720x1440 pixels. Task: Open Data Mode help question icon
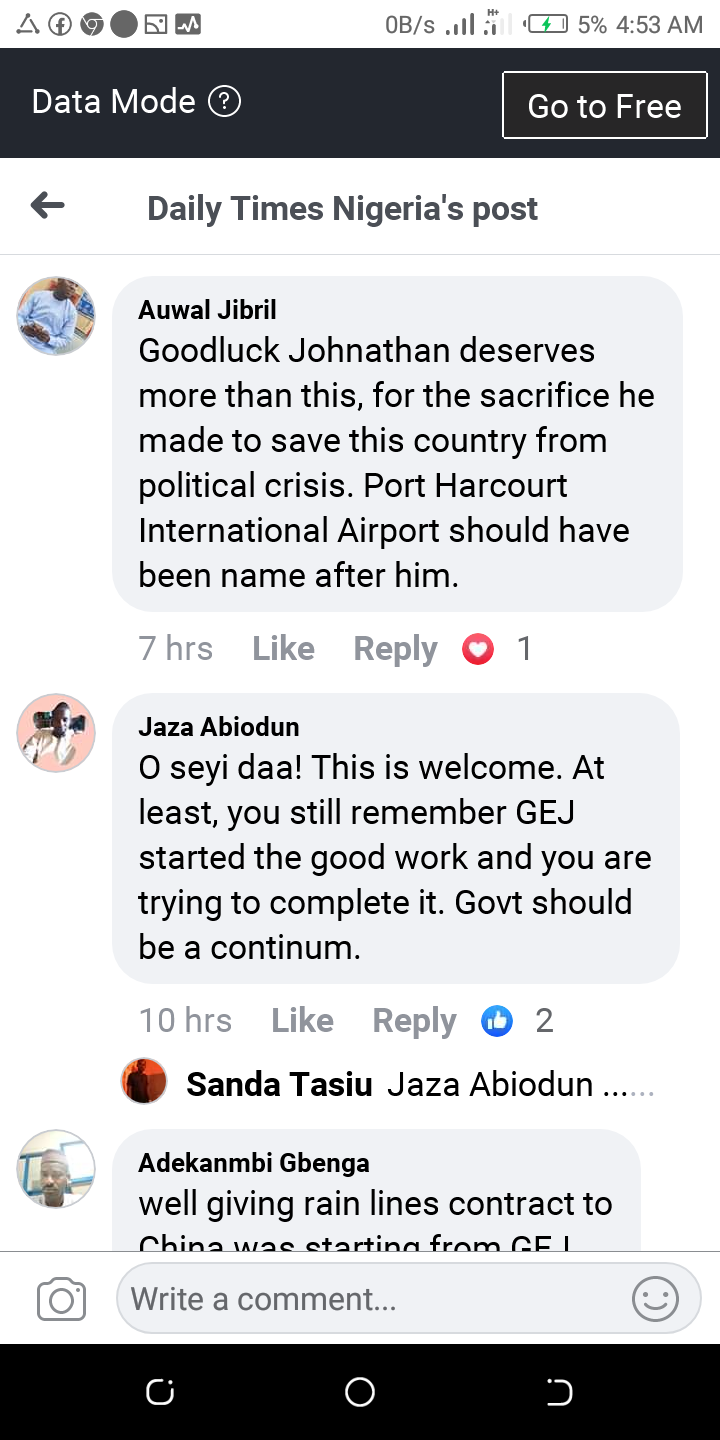[x=224, y=101]
